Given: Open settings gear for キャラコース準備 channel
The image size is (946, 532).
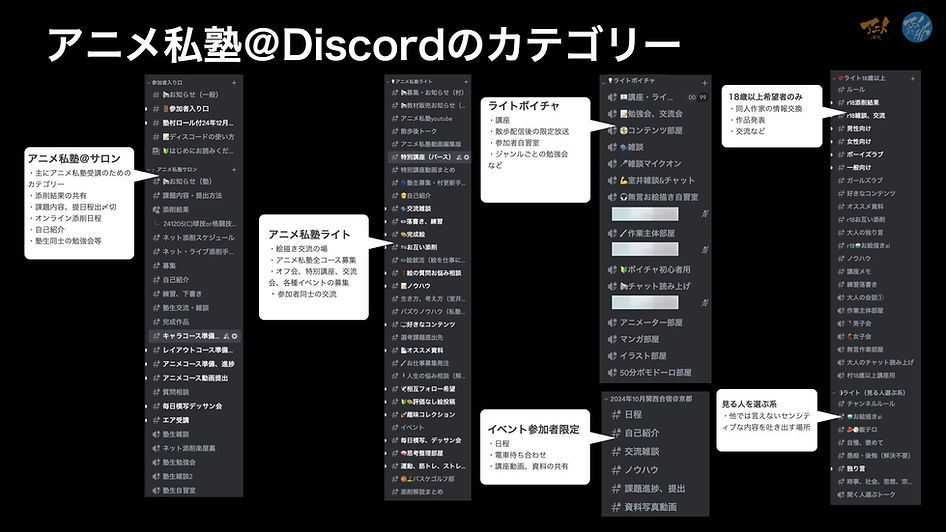Looking at the screenshot, I should pos(235,336).
